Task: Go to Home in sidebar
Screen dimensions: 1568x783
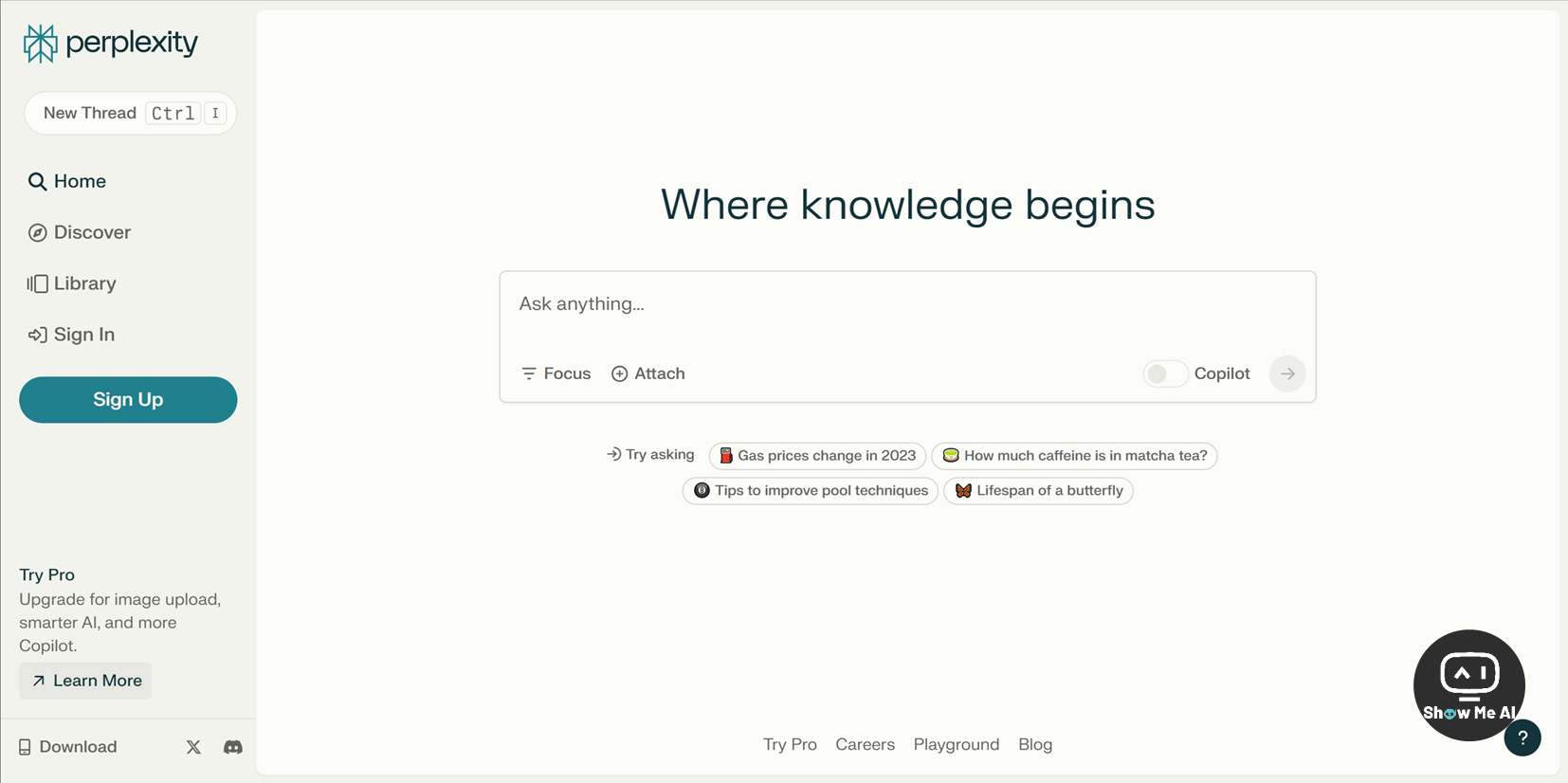Action: pos(66,181)
